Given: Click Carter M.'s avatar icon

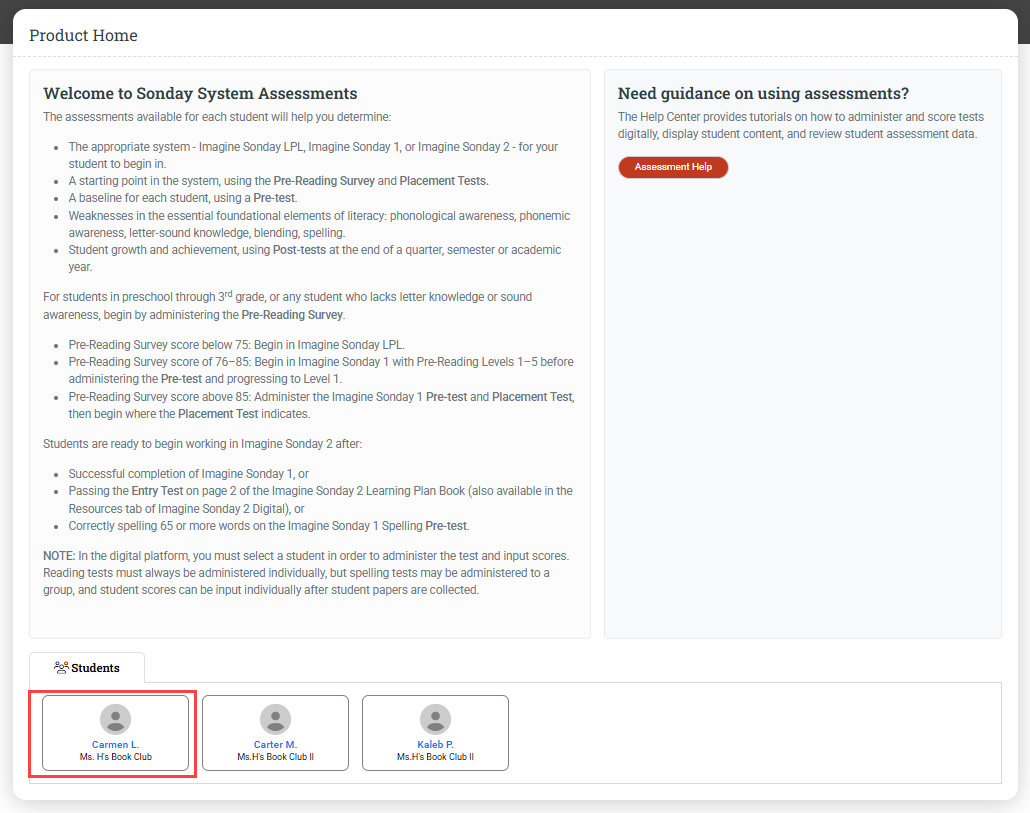Looking at the screenshot, I should pos(275,719).
